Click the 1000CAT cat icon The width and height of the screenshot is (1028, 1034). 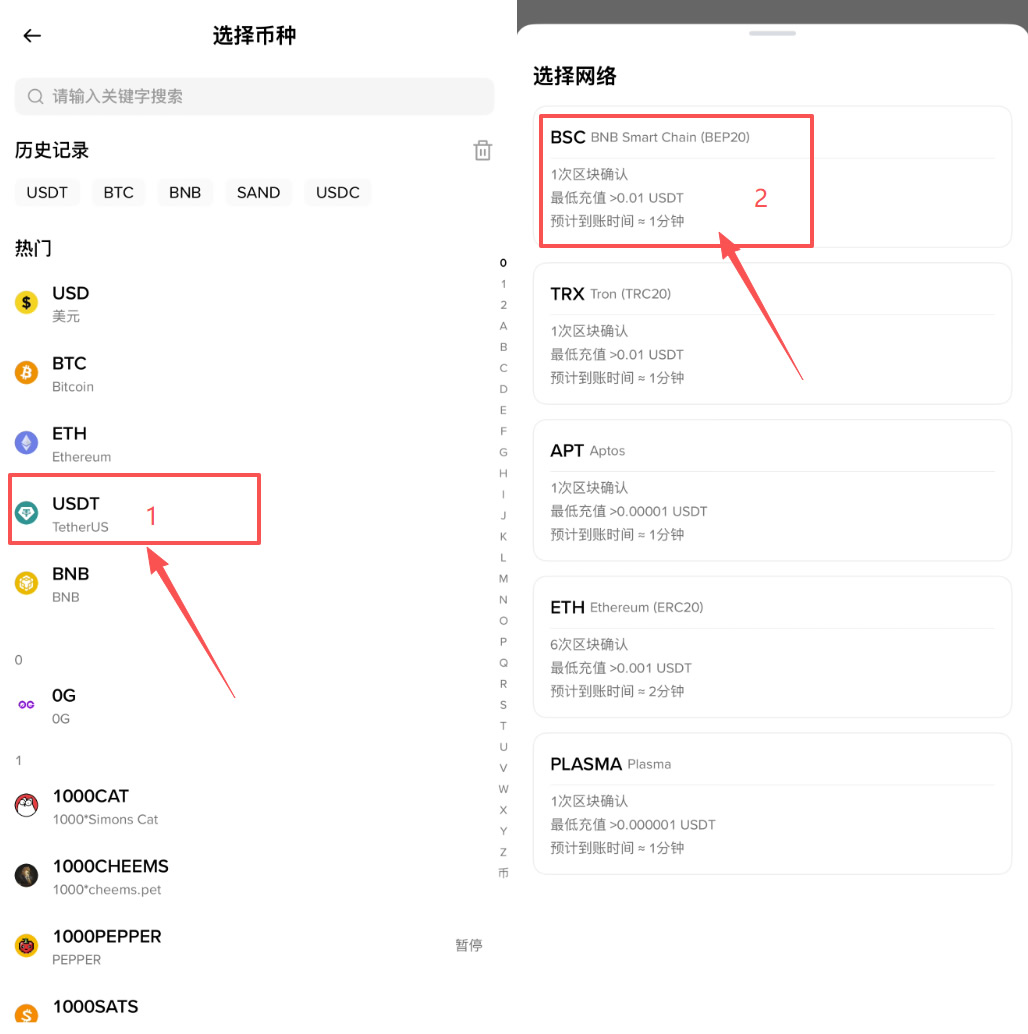point(26,805)
